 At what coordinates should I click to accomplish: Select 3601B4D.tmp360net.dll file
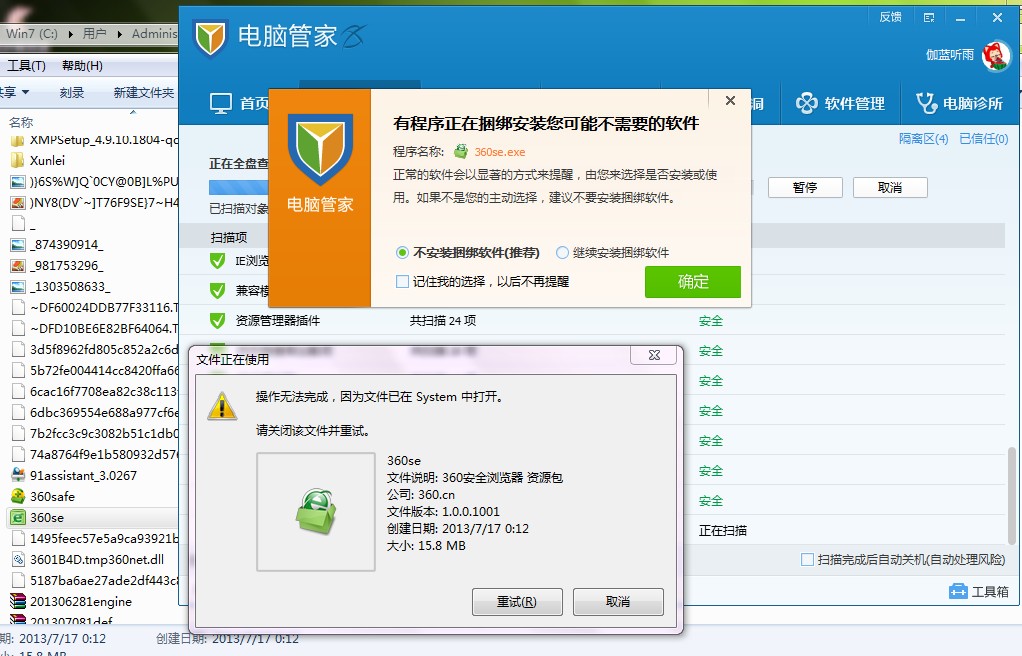tap(88, 559)
